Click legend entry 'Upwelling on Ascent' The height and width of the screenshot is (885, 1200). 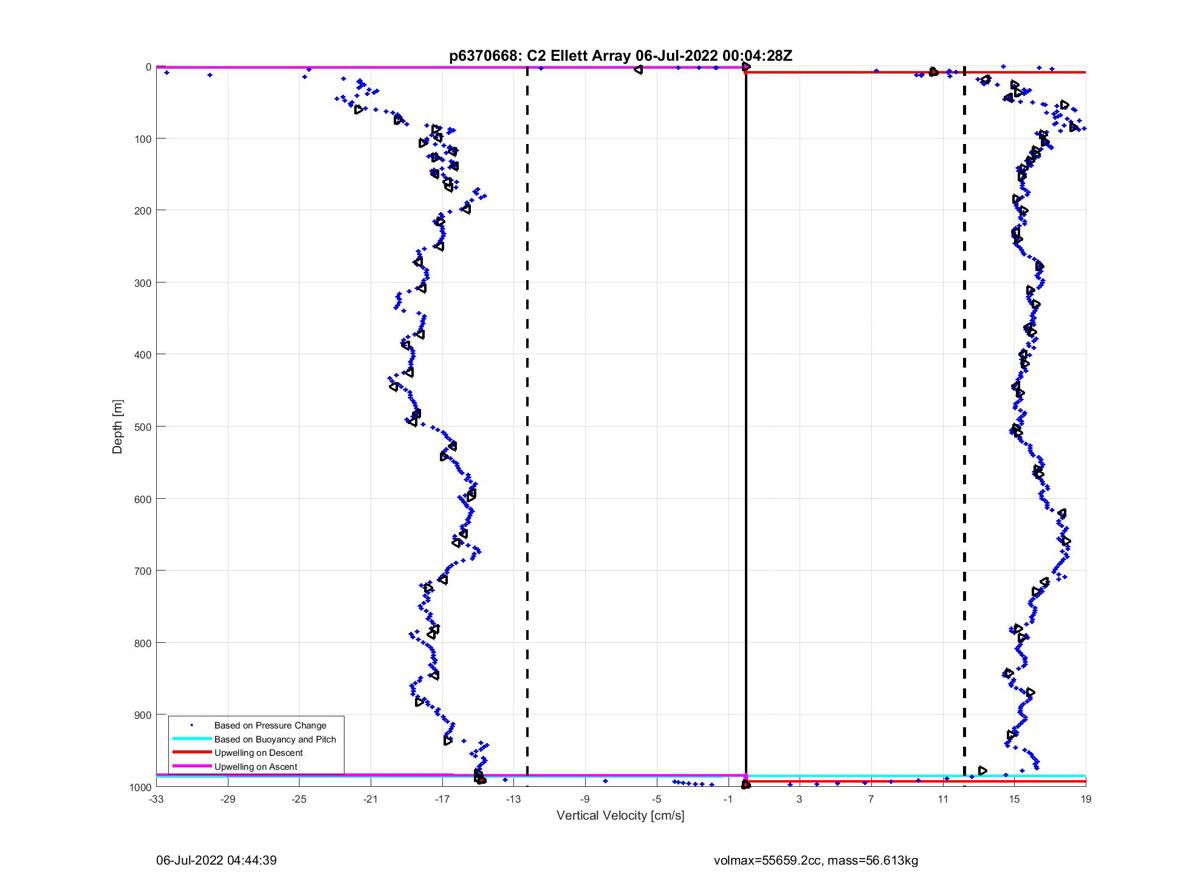click(256, 767)
